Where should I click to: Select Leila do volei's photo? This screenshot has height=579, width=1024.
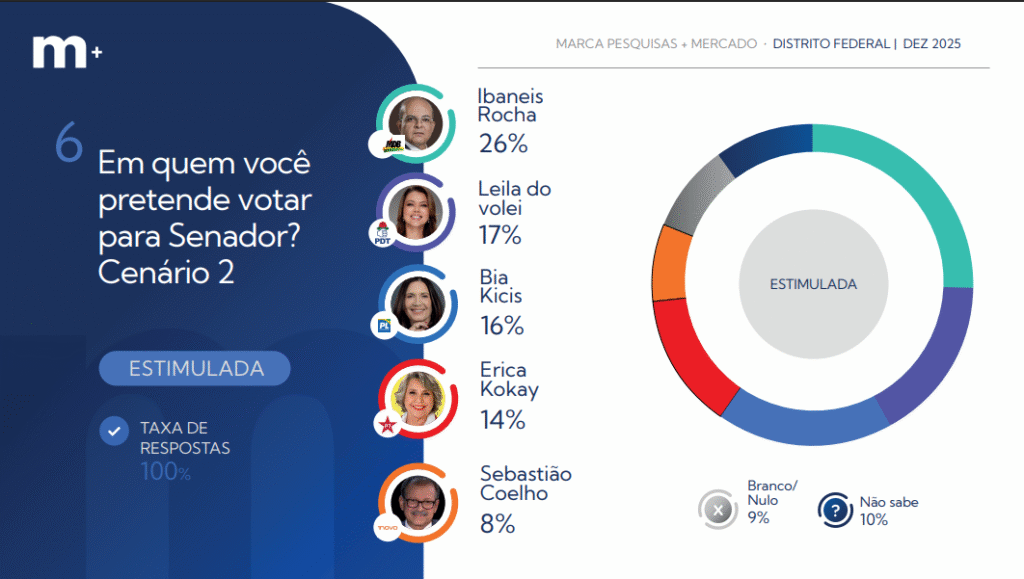(x=418, y=211)
